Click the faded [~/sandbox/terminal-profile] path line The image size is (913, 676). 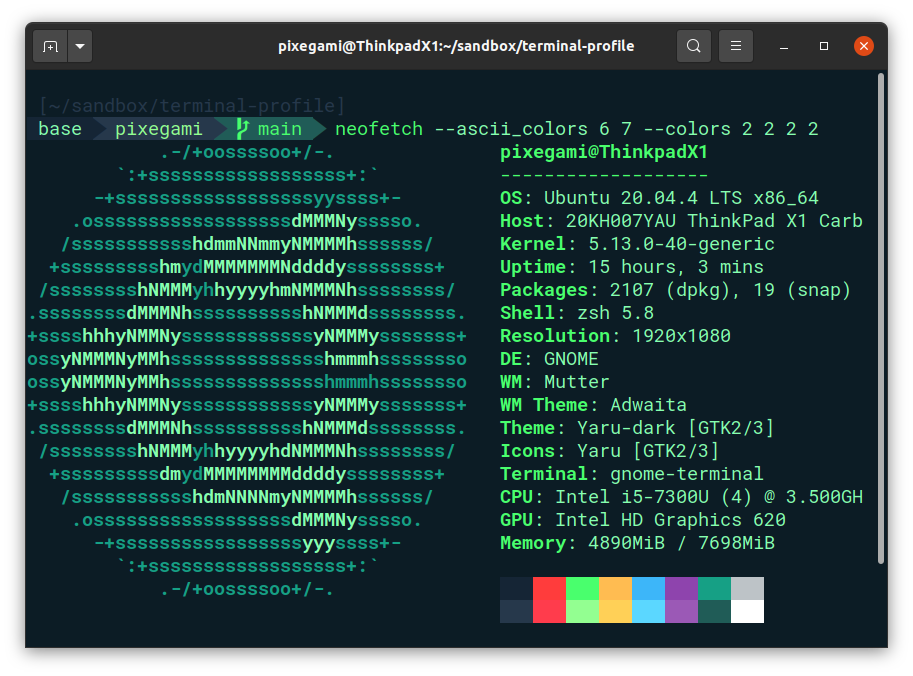(192, 106)
